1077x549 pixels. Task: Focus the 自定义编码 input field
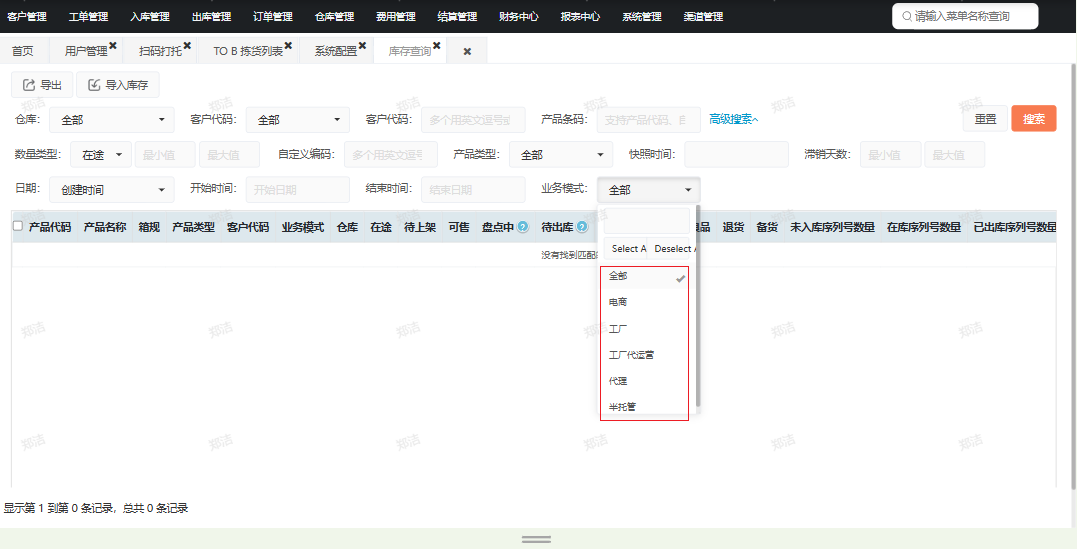pyautogui.click(x=392, y=155)
